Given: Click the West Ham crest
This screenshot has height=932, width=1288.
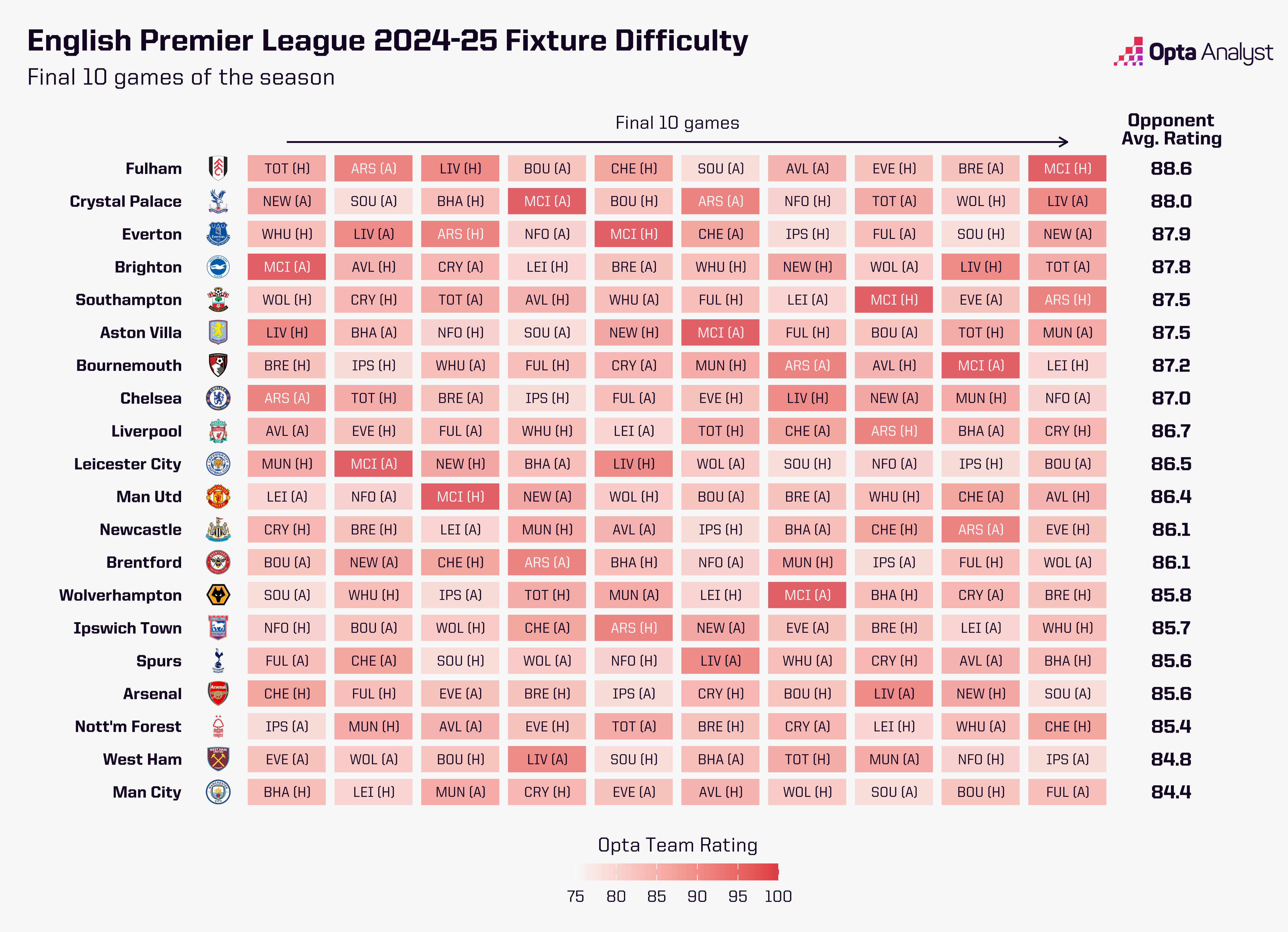Looking at the screenshot, I should click(x=218, y=759).
